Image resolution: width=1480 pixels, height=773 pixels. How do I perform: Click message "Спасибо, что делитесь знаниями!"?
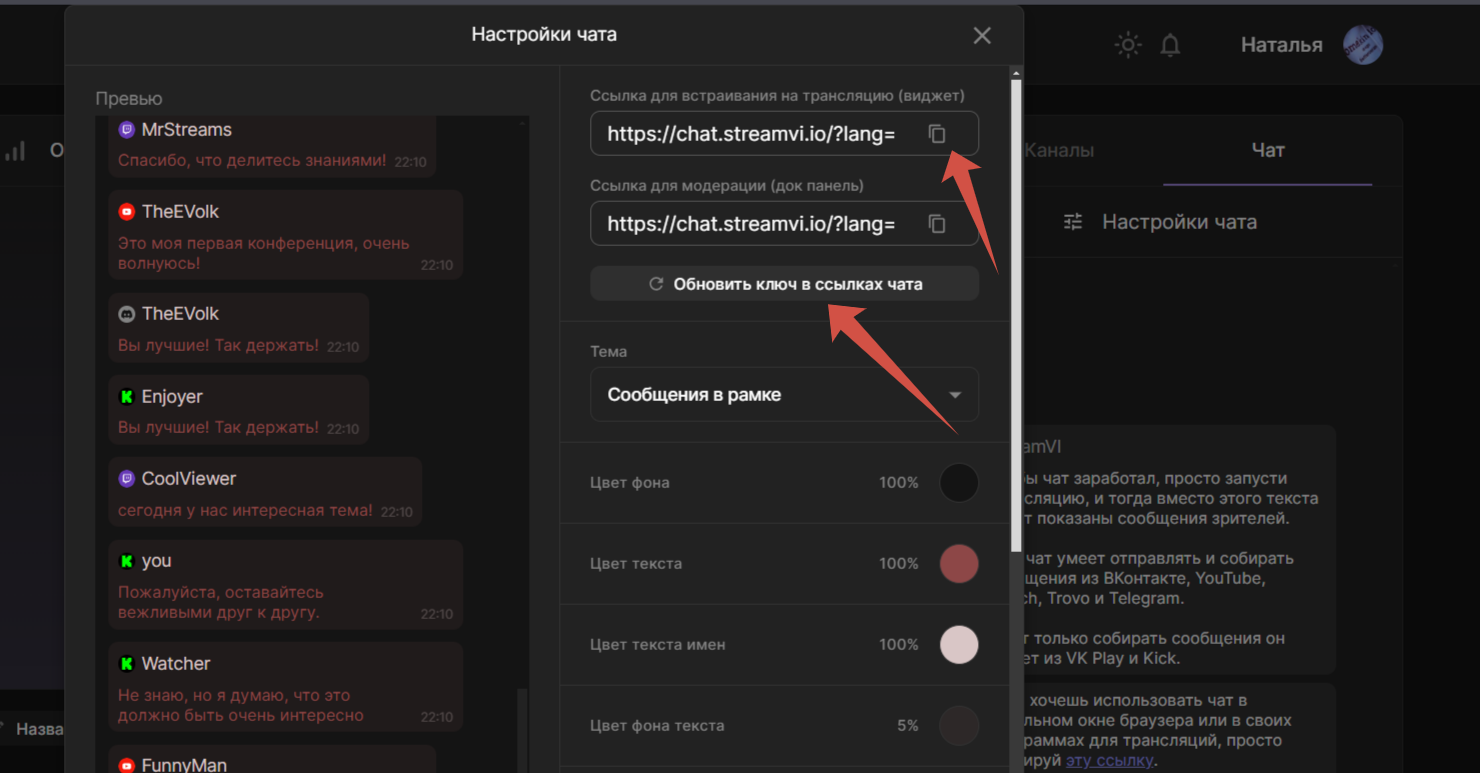point(252,160)
